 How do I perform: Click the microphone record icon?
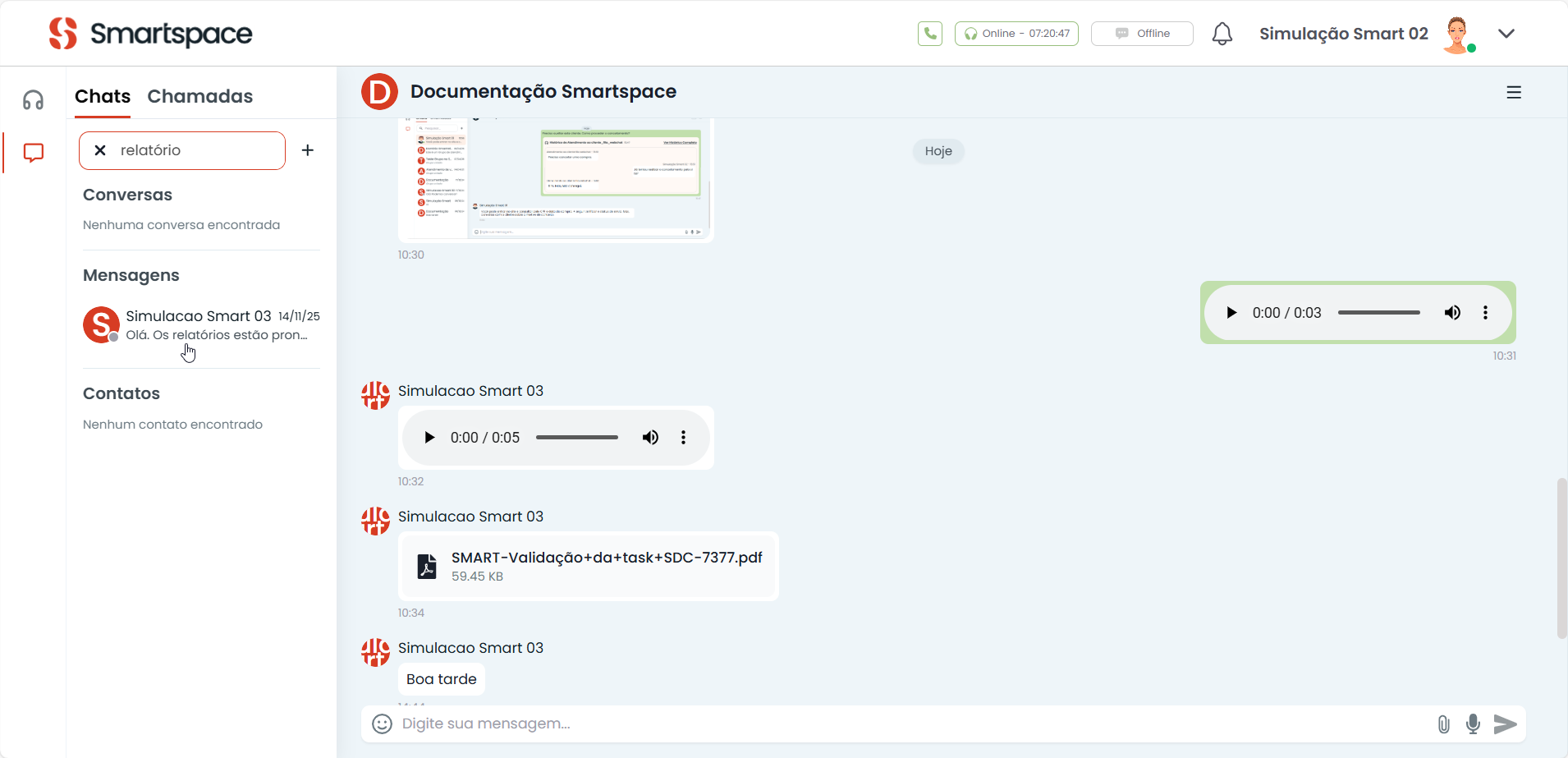click(x=1473, y=724)
